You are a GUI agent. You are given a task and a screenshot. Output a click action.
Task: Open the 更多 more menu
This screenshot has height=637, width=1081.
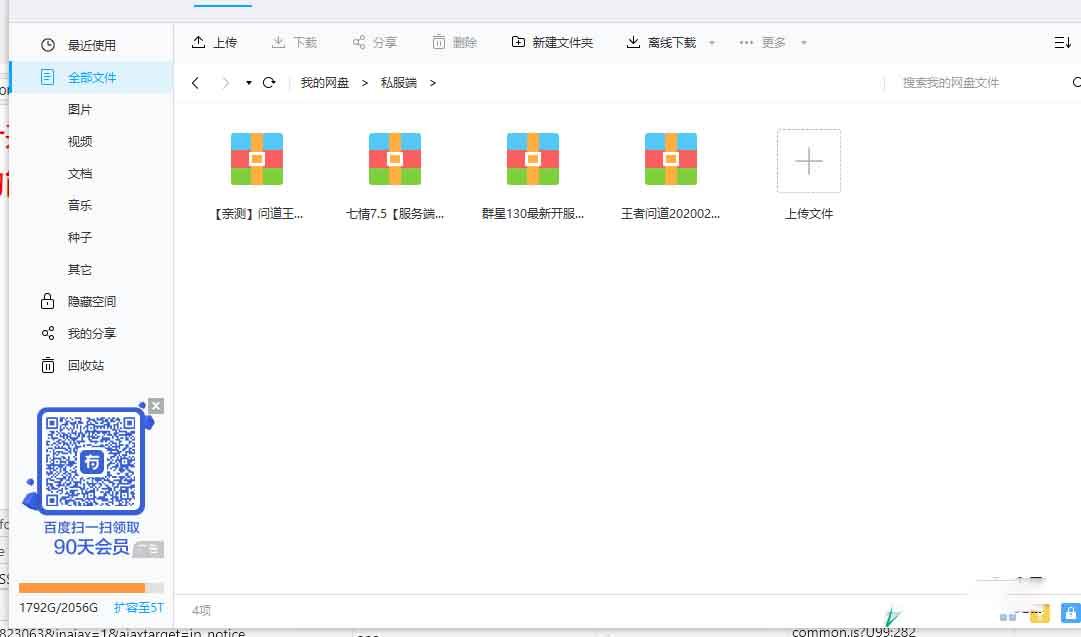(x=762, y=43)
